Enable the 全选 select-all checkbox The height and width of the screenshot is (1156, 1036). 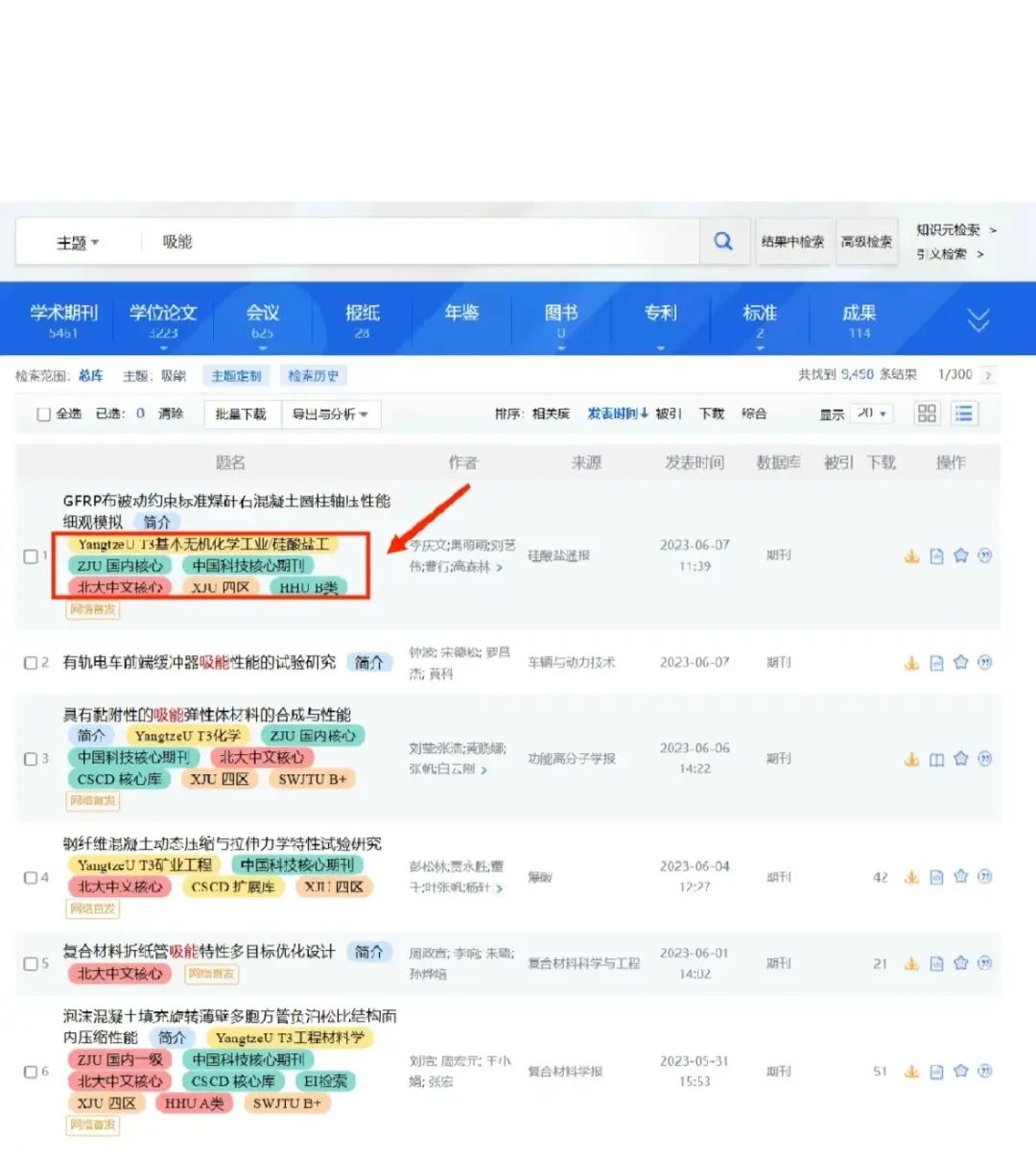pos(43,413)
